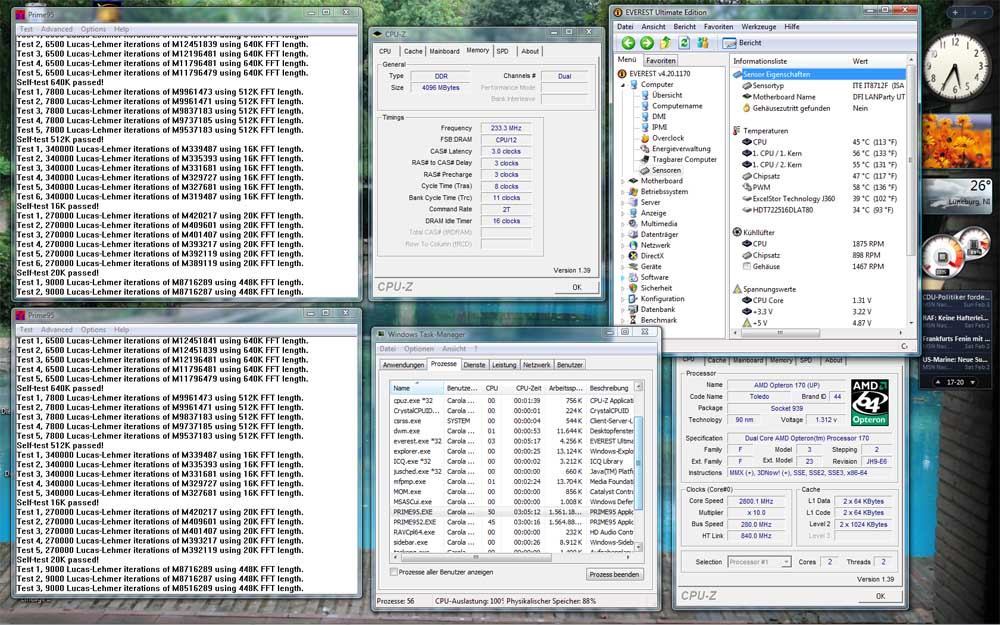Select the ExcelStor Technology J360 row
This screenshot has height=625, width=1000.
(819, 199)
